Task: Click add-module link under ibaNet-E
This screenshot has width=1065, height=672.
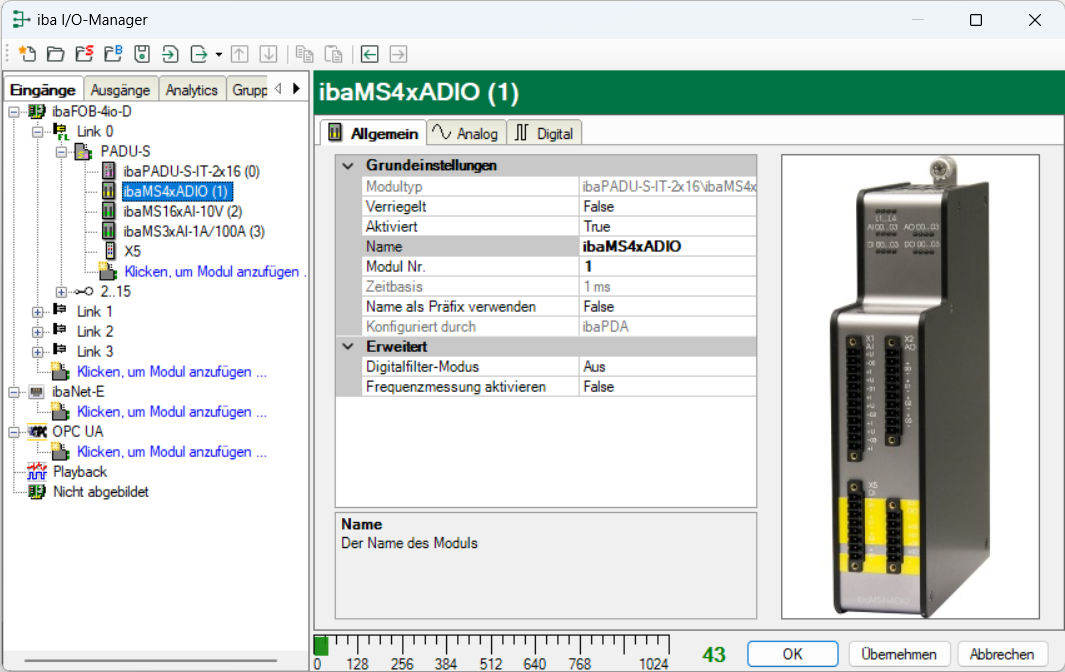Action: coord(171,412)
